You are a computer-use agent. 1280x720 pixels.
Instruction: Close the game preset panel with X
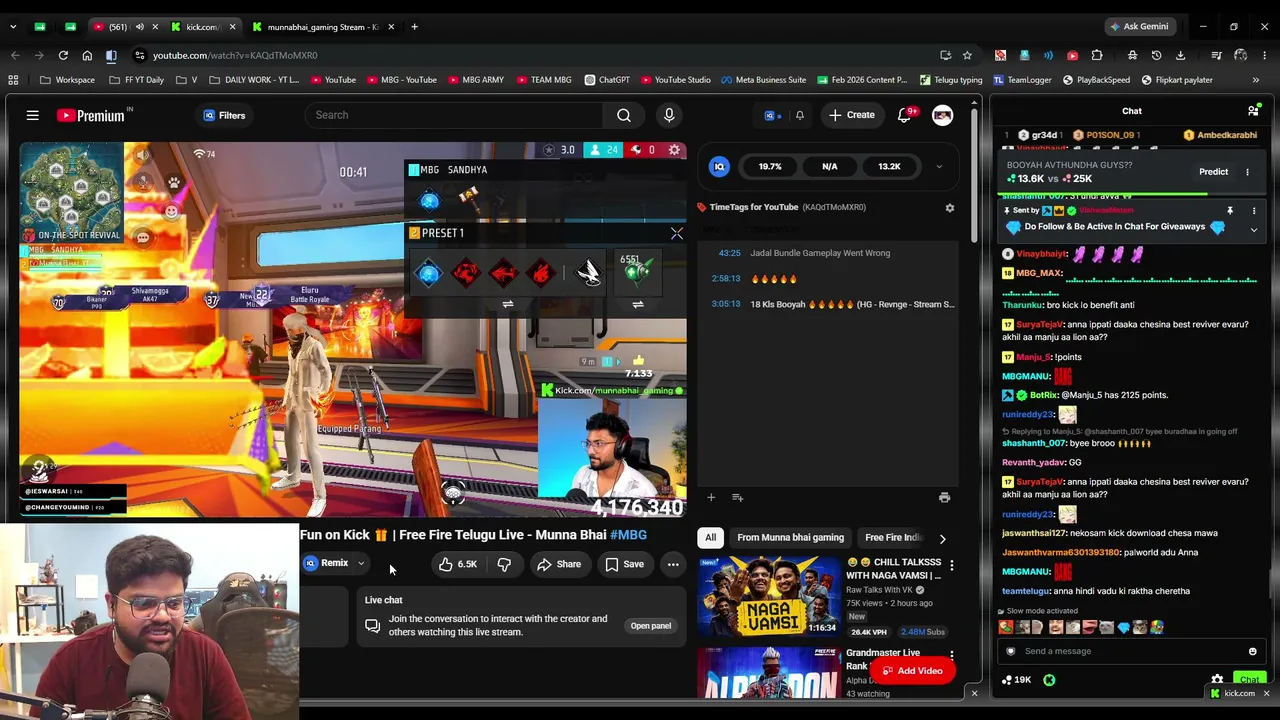coord(677,234)
